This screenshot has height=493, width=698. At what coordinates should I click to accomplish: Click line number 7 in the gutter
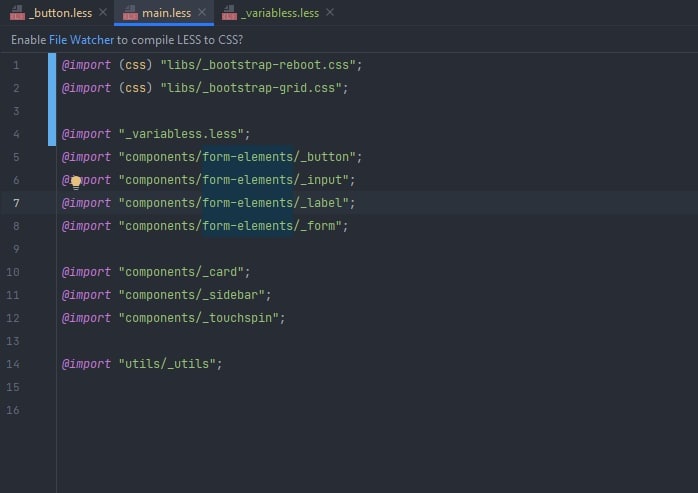[16, 203]
